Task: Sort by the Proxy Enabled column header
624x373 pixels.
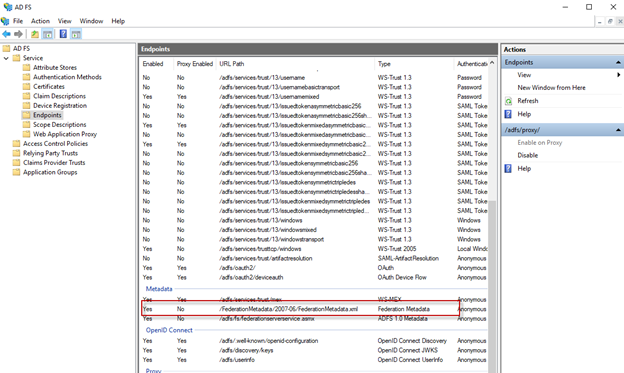Action: tap(195, 64)
